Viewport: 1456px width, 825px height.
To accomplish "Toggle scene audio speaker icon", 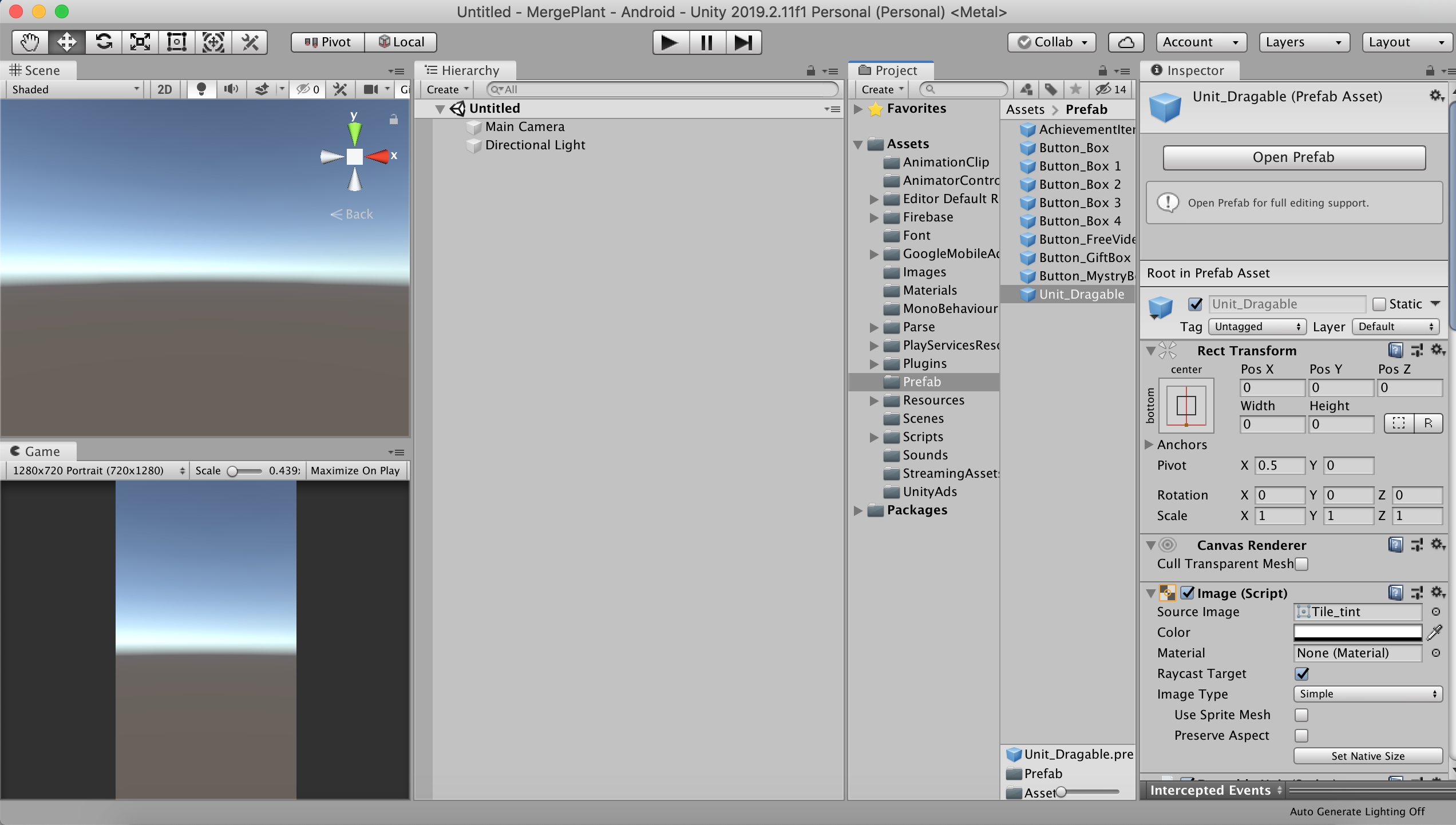I will (231, 89).
